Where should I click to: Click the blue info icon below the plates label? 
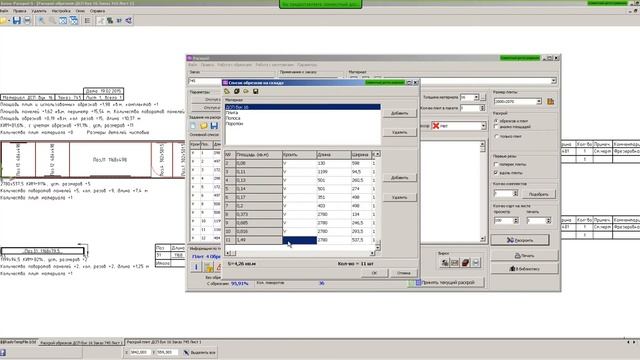196,267
